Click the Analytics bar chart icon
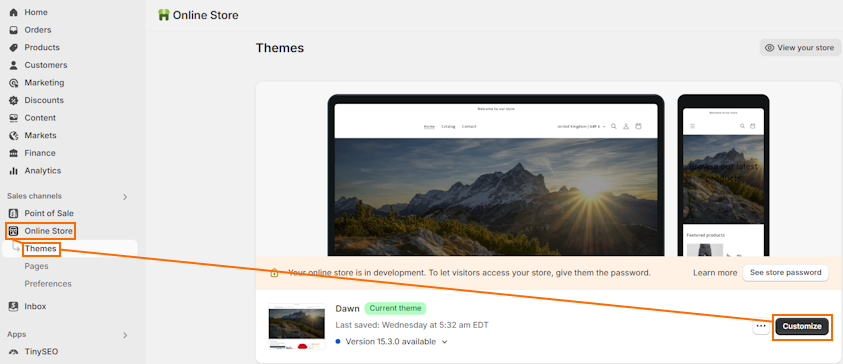 (x=14, y=171)
